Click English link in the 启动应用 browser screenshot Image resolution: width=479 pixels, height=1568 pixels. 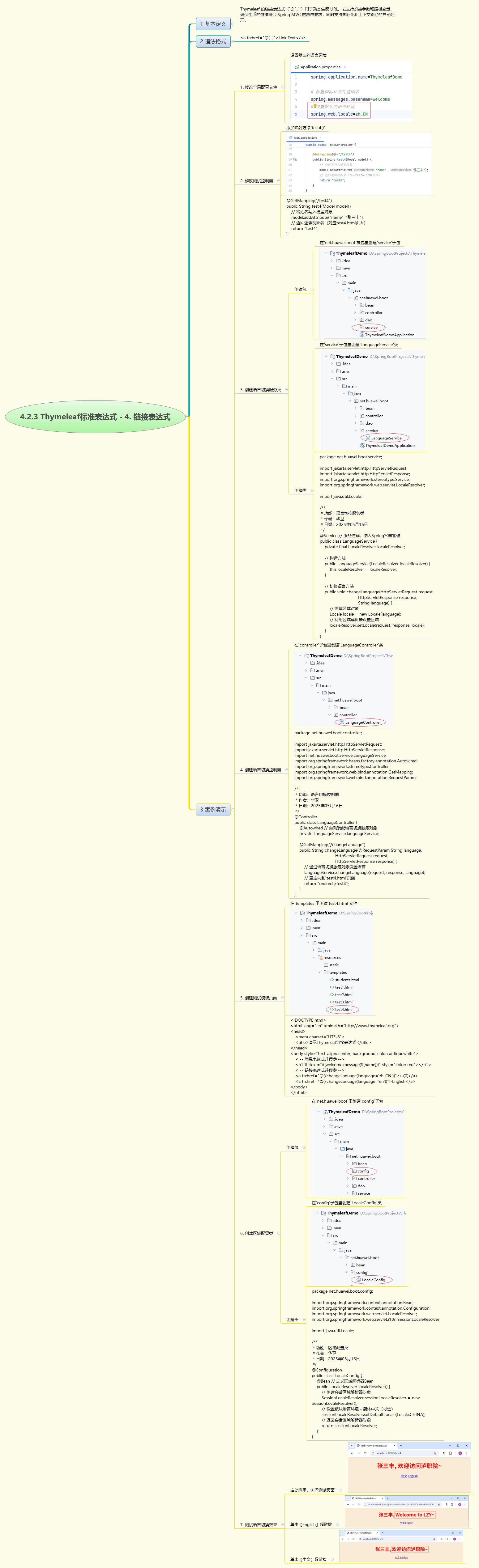pos(413,1476)
